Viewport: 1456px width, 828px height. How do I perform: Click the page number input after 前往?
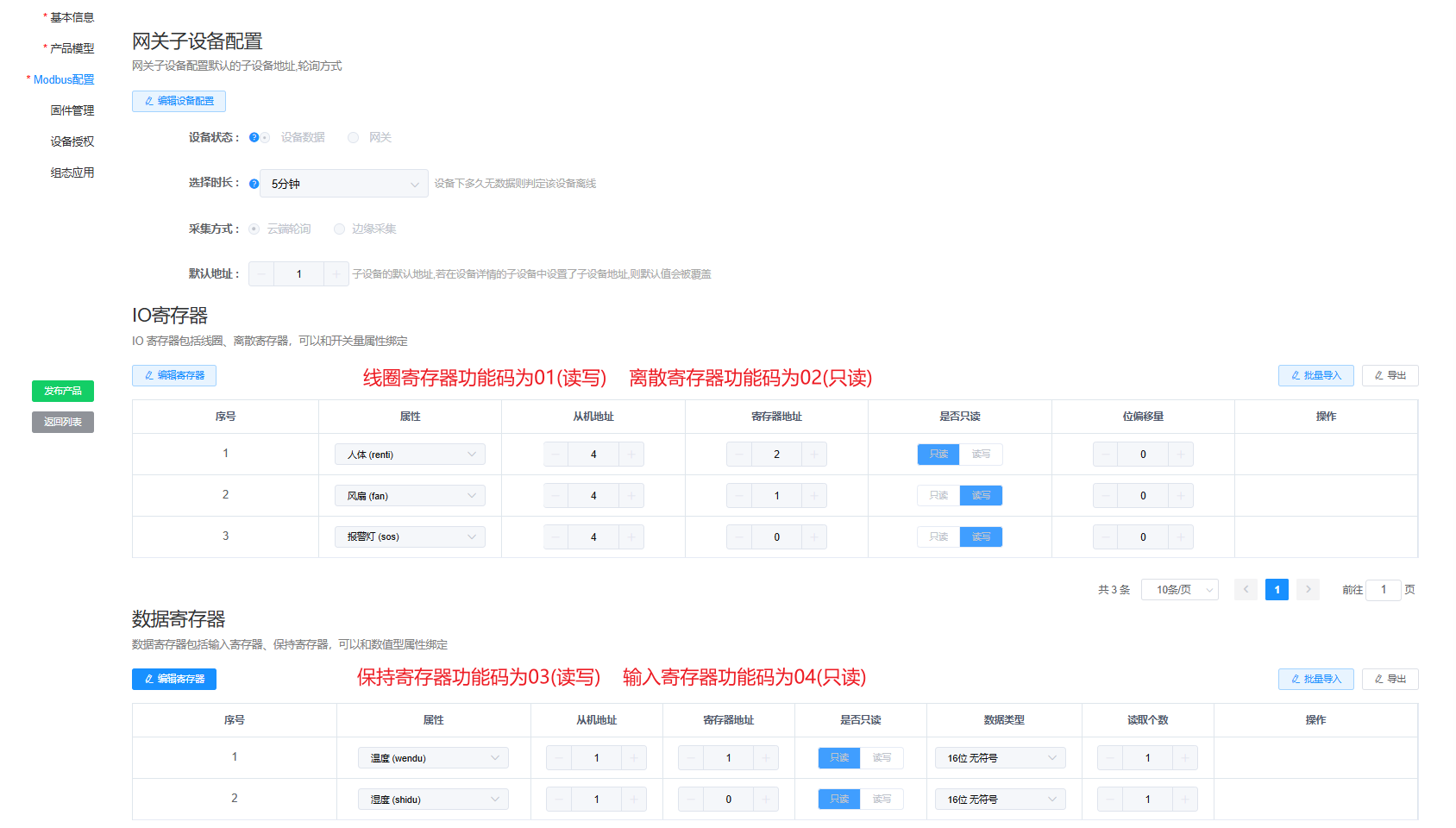pyautogui.click(x=1383, y=590)
